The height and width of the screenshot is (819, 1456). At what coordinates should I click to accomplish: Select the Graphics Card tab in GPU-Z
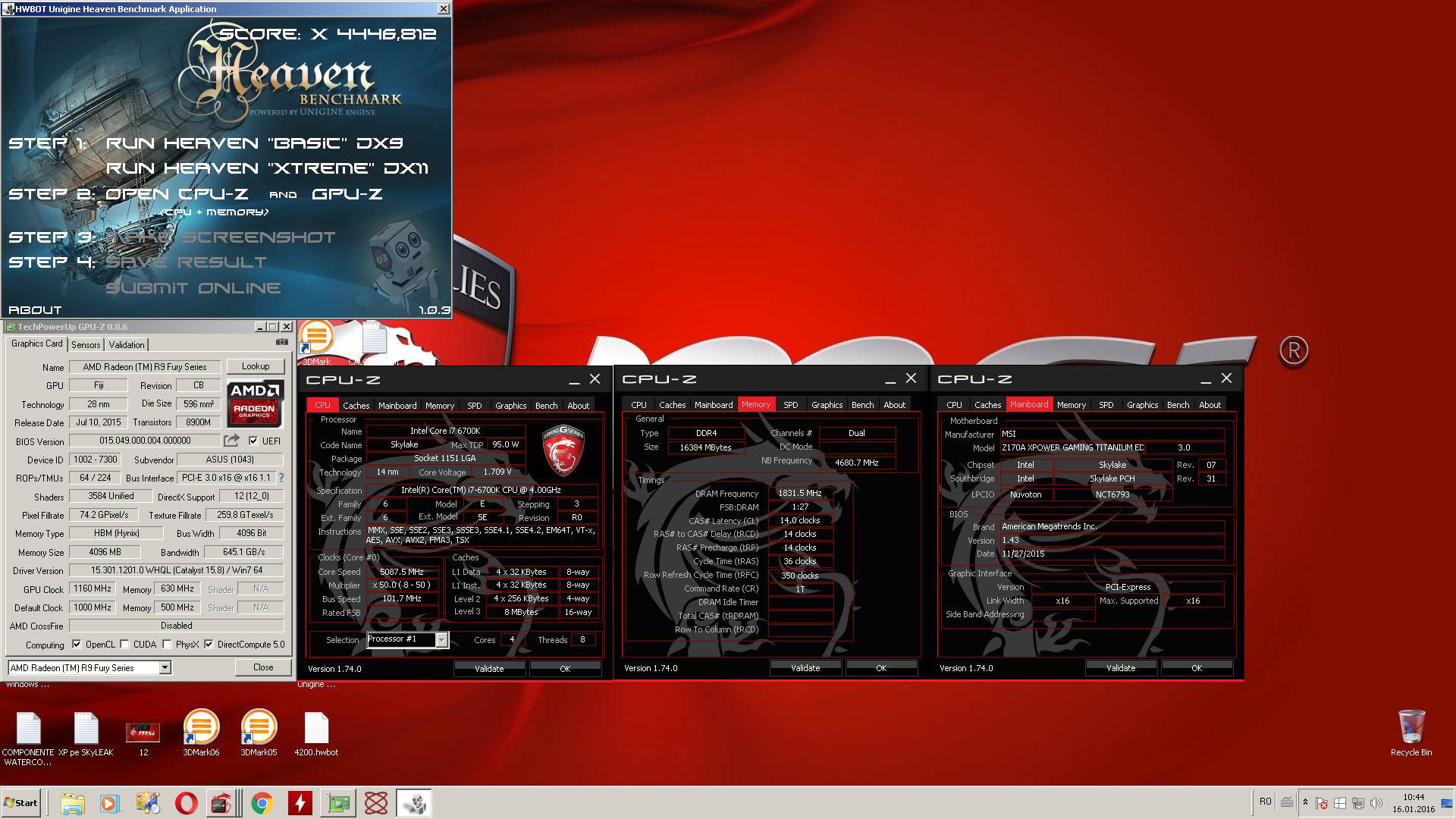37,344
